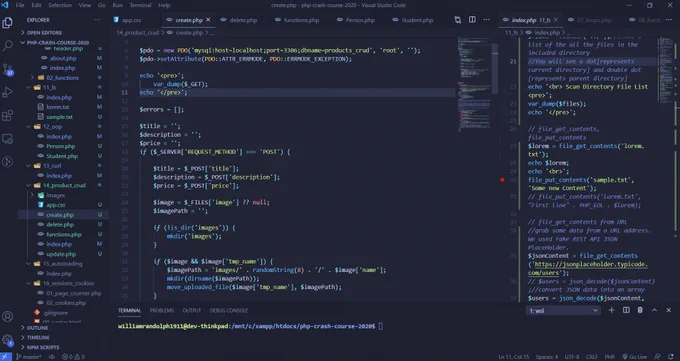Screen dimensions: 680x361
Task: Open the Manage gear menu
Action: pos(7,340)
